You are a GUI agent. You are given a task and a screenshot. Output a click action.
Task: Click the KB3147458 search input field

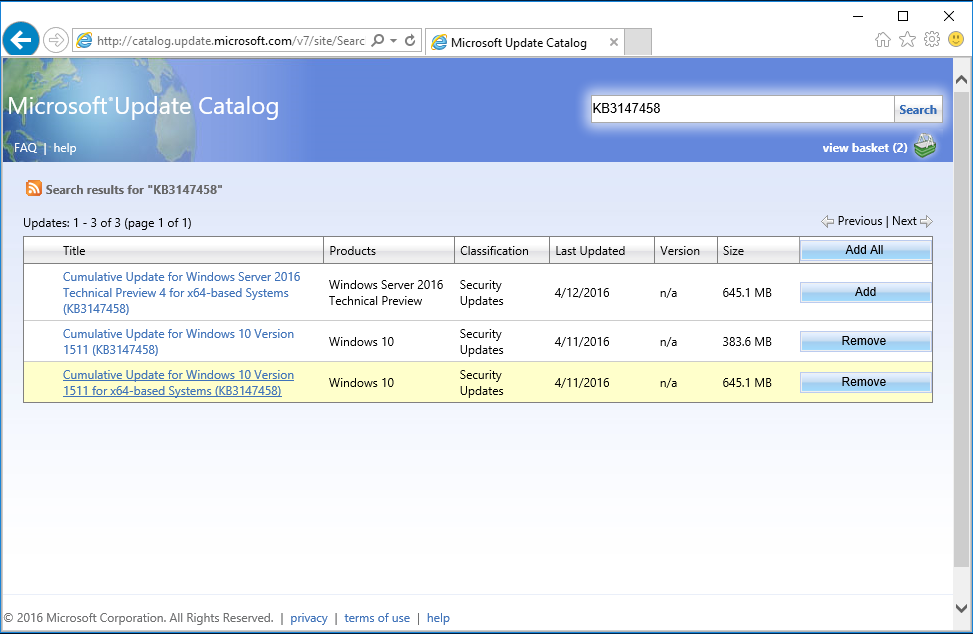click(741, 109)
